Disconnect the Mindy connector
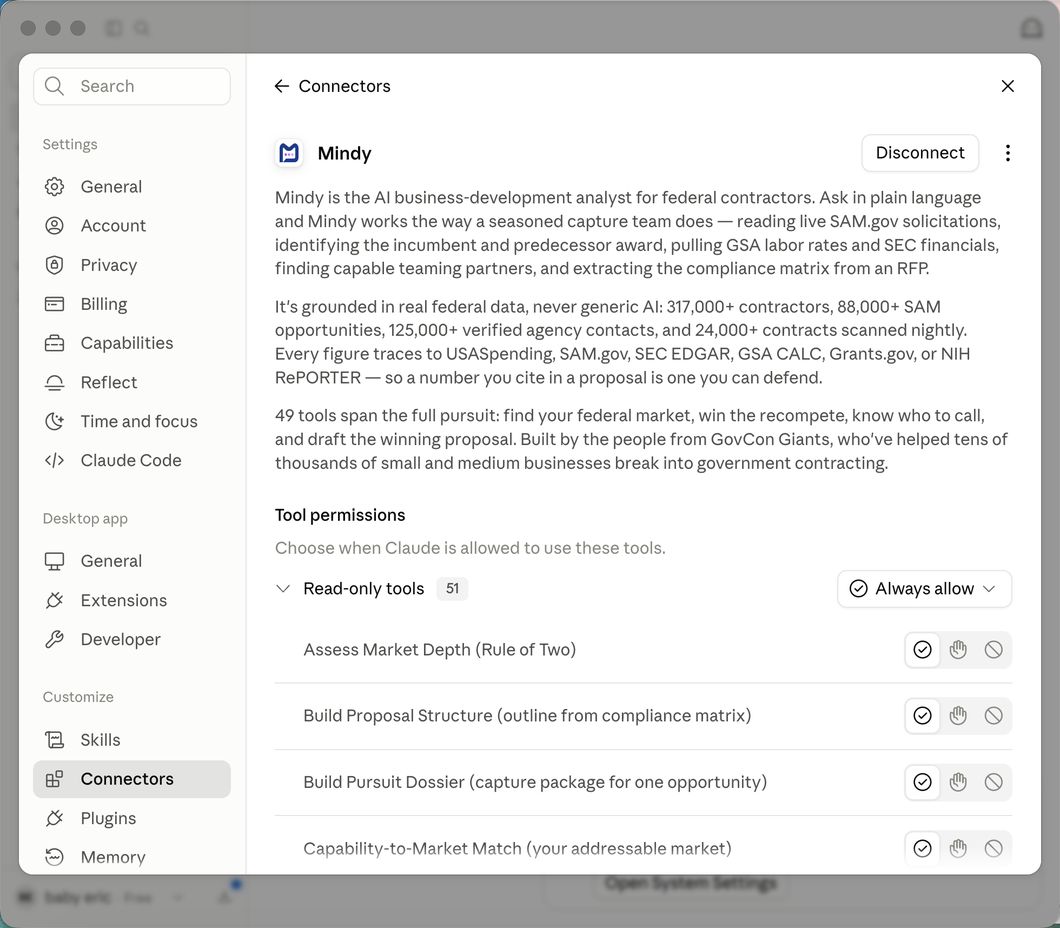Screen dimensions: 1060x928 (919, 153)
